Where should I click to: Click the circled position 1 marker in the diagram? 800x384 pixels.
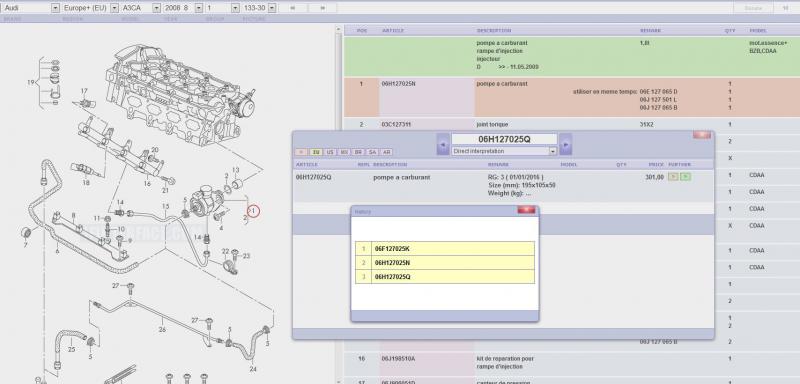(x=253, y=210)
